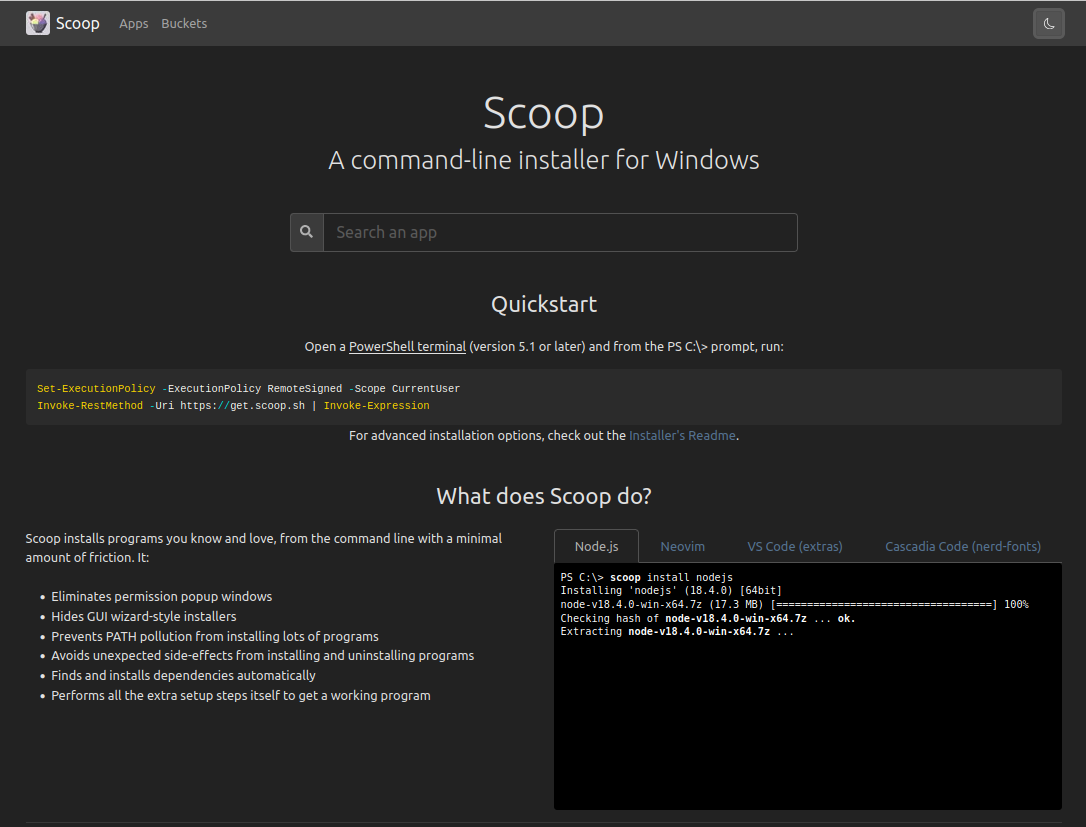Click the large "Scoop" page title
Viewport: 1086px width, 827px height.
(544, 112)
